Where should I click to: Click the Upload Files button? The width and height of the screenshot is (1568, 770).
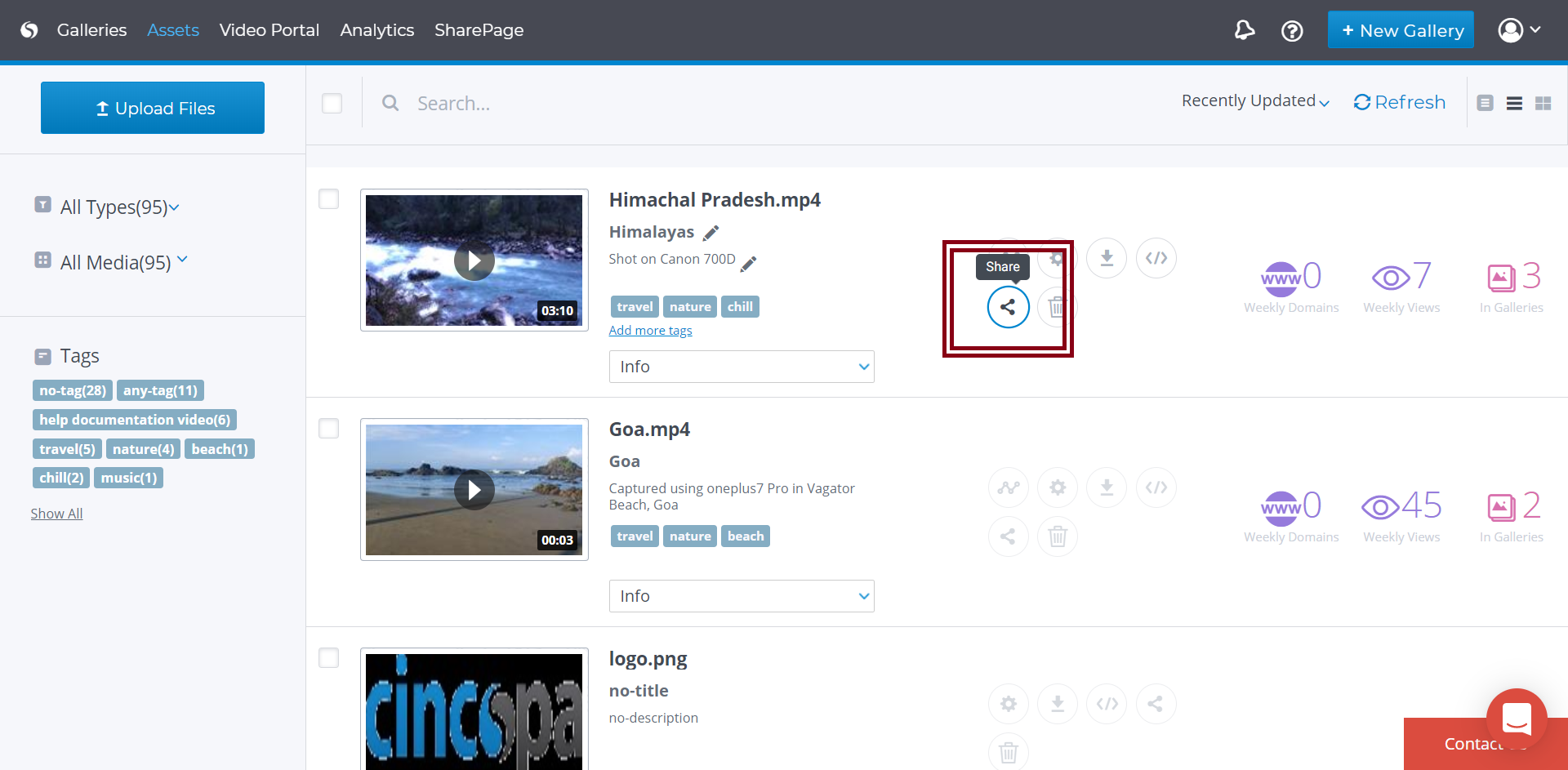(x=153, y=108)
